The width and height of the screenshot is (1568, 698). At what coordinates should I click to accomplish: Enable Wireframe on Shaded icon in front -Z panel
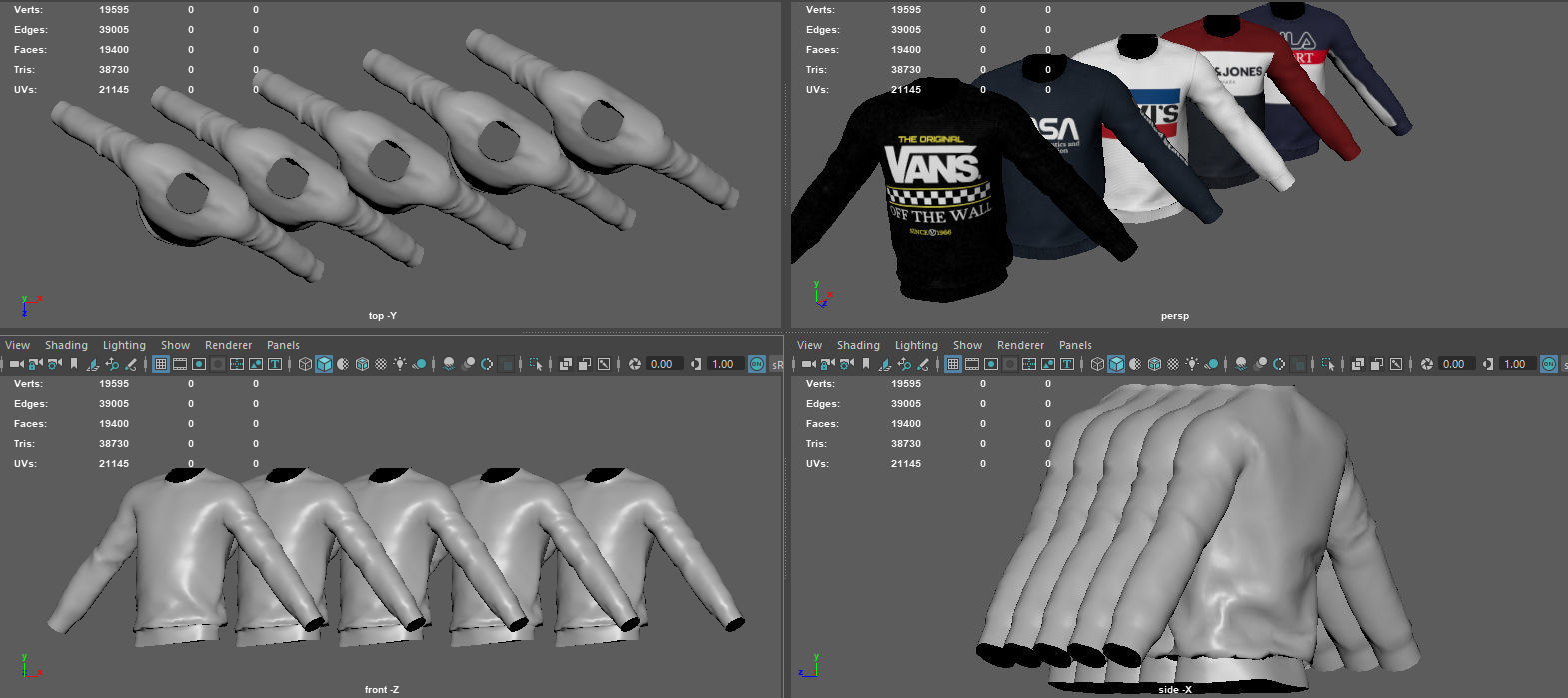[x=362, y=364]
